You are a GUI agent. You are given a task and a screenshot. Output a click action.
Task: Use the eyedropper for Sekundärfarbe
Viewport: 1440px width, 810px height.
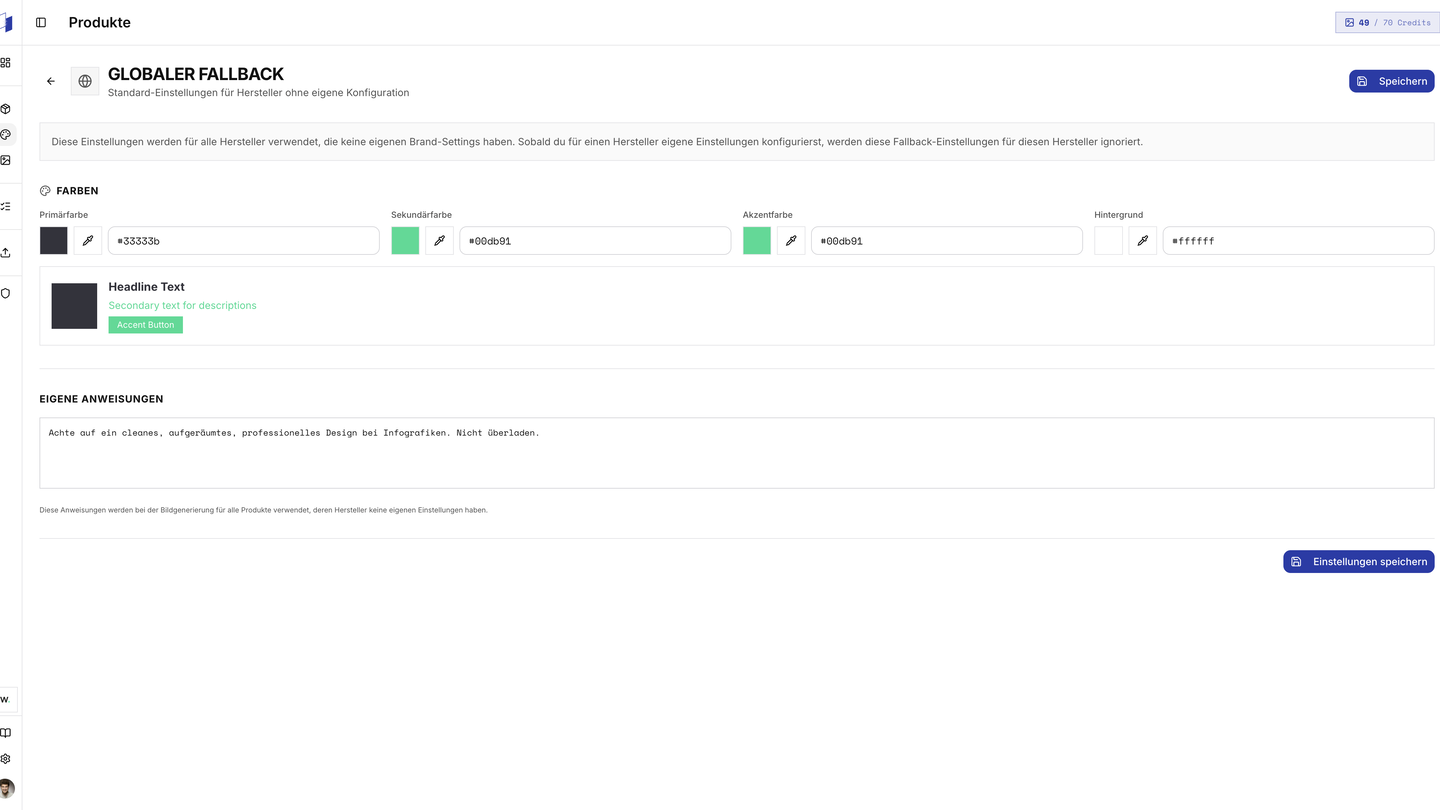pyautogui.click(x=439, y=240)
